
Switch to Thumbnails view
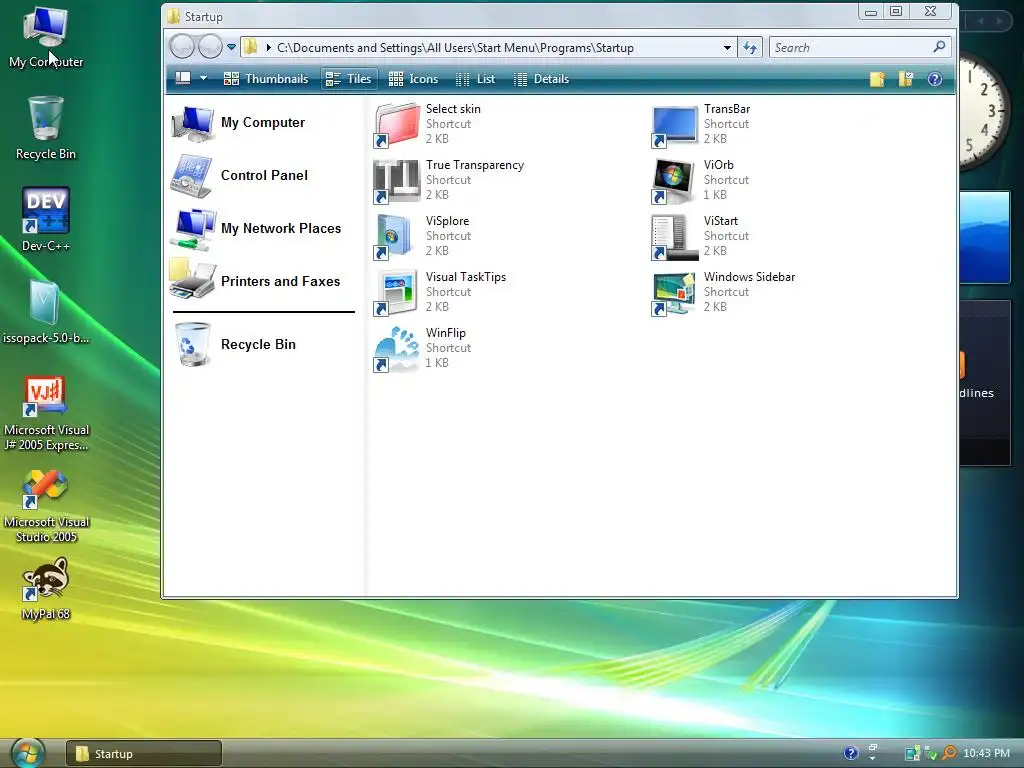tap(266, 79)
